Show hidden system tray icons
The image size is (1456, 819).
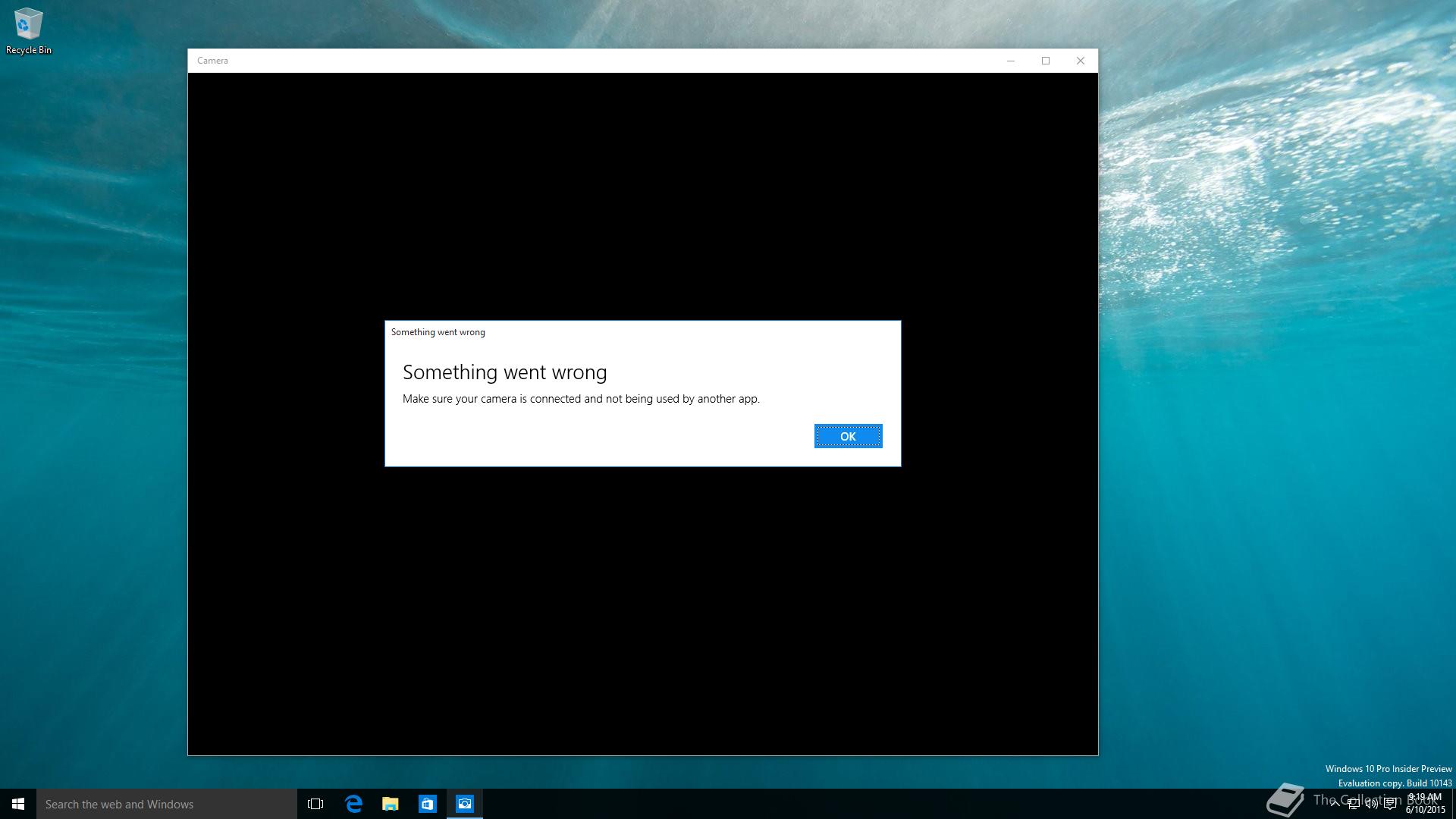(x=1335, y=804)
